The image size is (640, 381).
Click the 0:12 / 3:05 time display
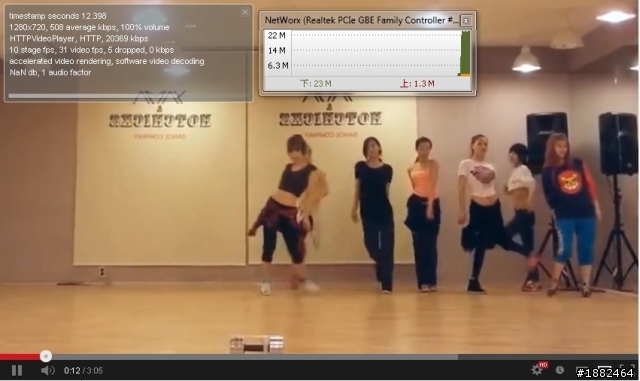coord(83,371)
